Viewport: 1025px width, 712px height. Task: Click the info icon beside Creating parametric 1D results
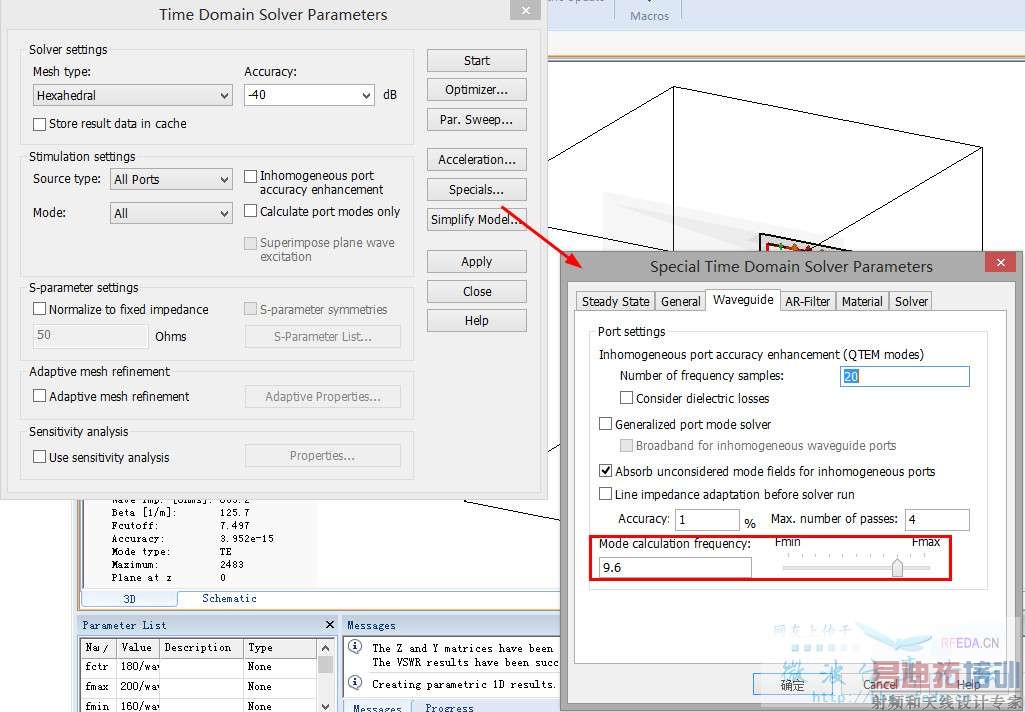pyautogui.click(x=355, y=683)
